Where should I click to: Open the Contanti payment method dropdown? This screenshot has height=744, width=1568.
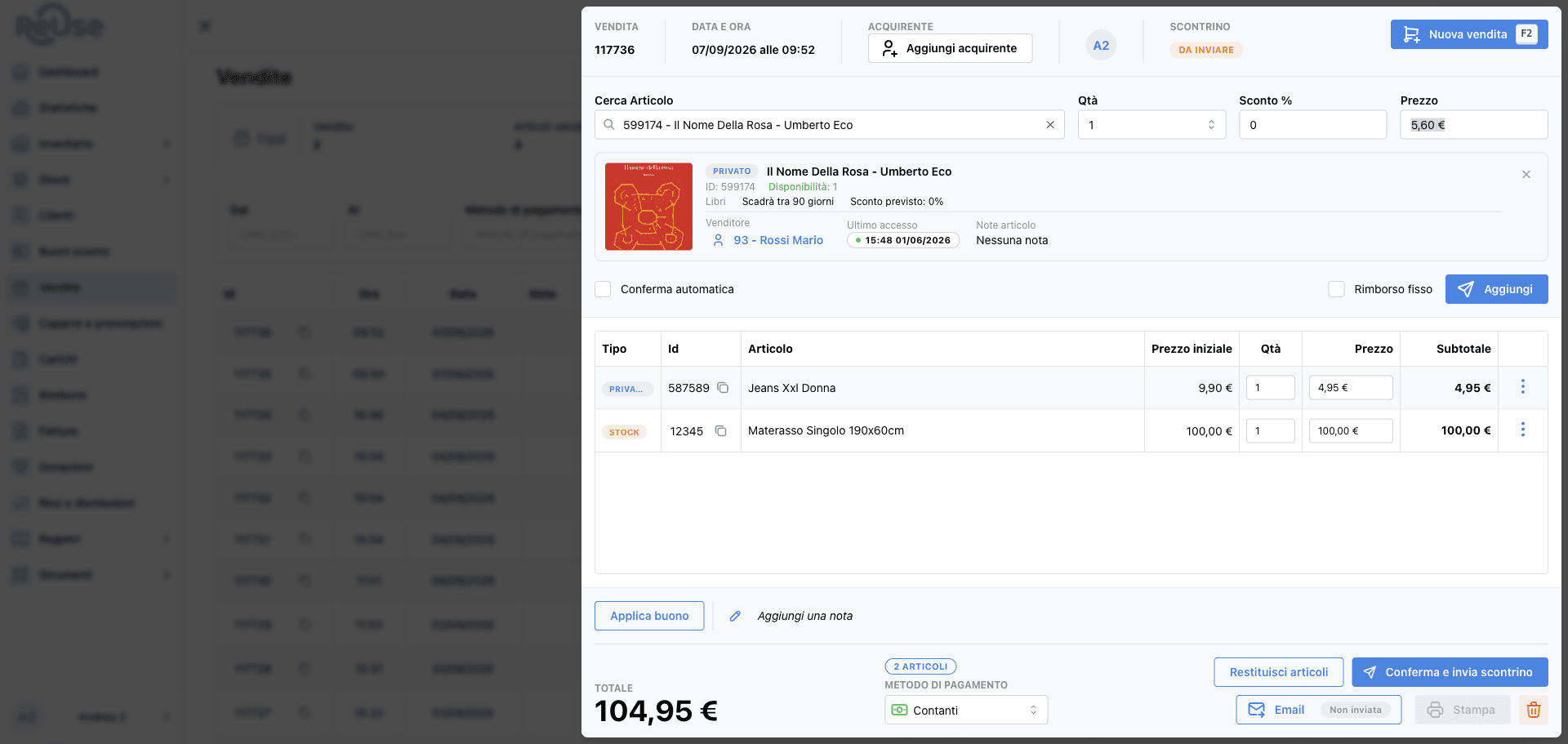click(x=966, y=710)
